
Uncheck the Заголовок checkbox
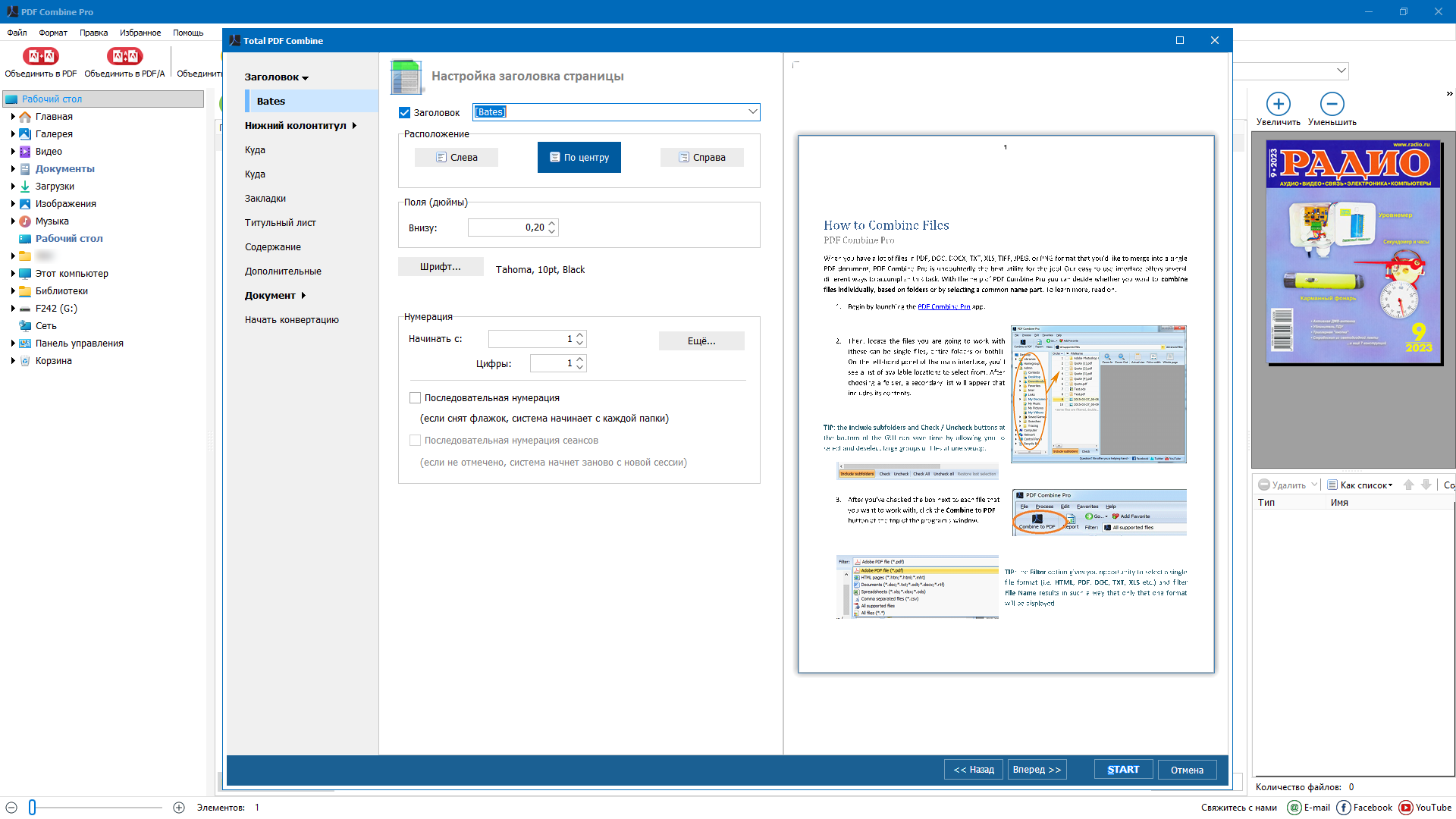coord(405,112)
